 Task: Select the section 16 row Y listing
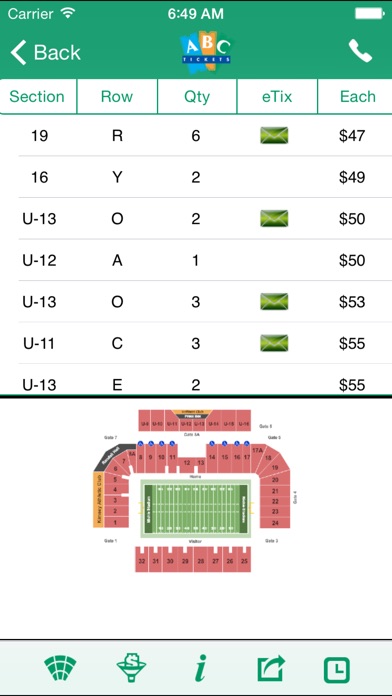(205, 177)
